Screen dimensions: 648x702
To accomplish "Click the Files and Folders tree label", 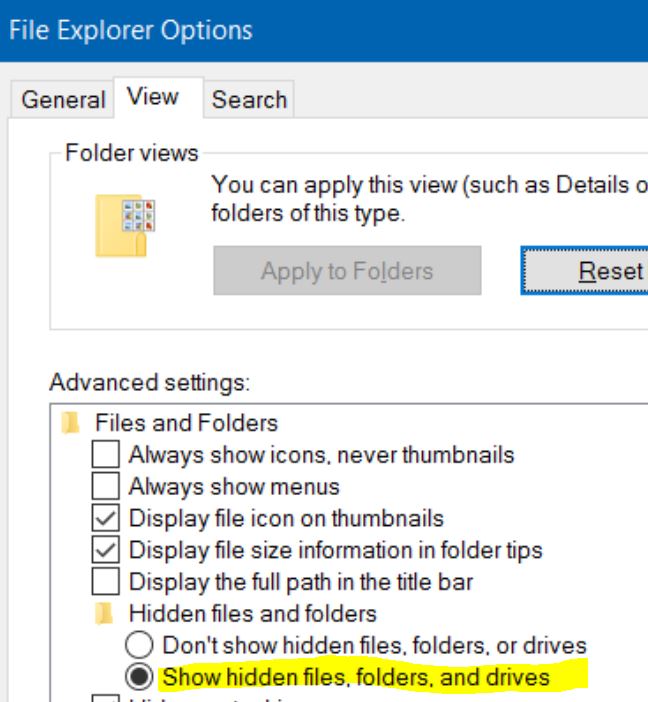I will (x=186, y=423).
